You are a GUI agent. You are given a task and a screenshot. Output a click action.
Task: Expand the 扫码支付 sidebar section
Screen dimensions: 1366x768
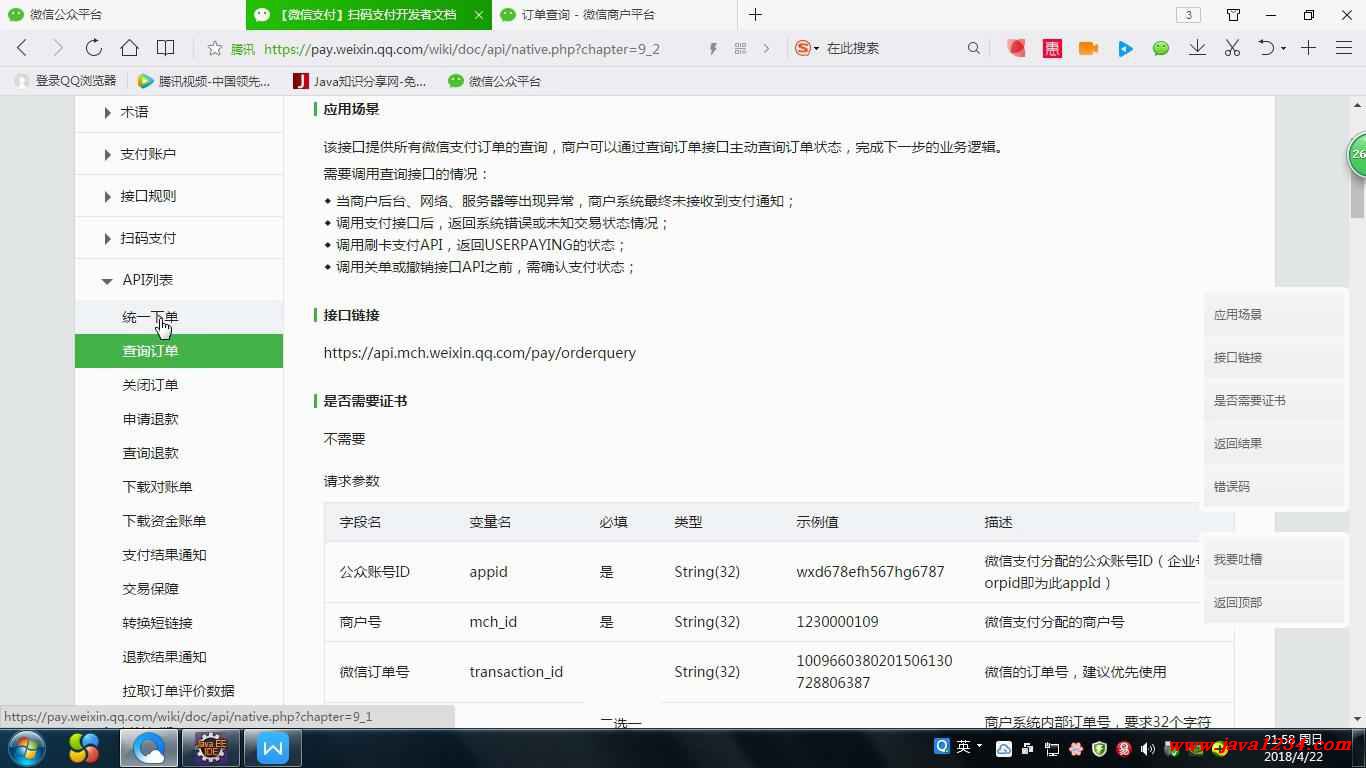pyautogui.click(x=178, y=238)
